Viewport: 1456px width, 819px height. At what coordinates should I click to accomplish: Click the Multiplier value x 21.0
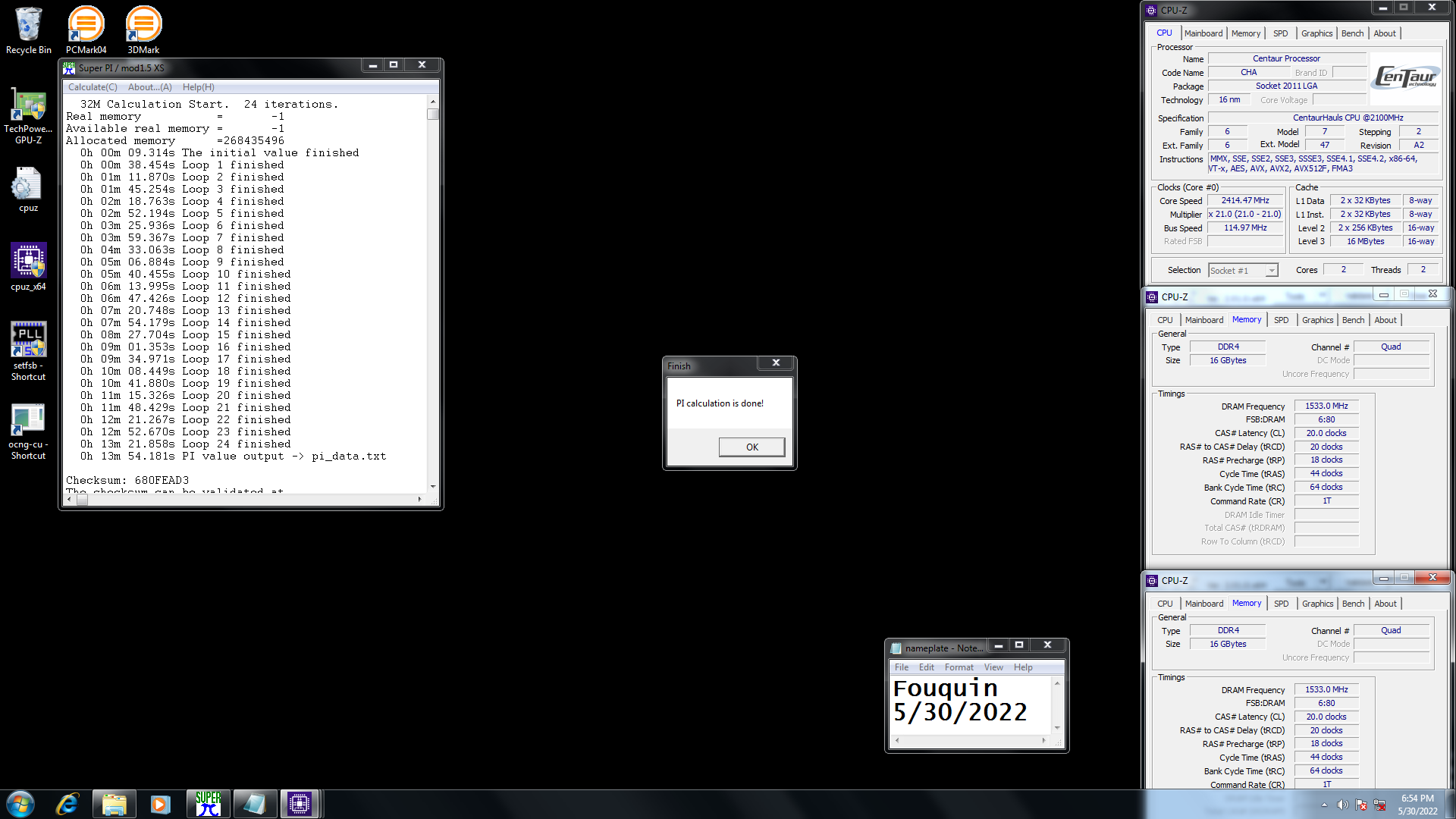point(1245,214)
